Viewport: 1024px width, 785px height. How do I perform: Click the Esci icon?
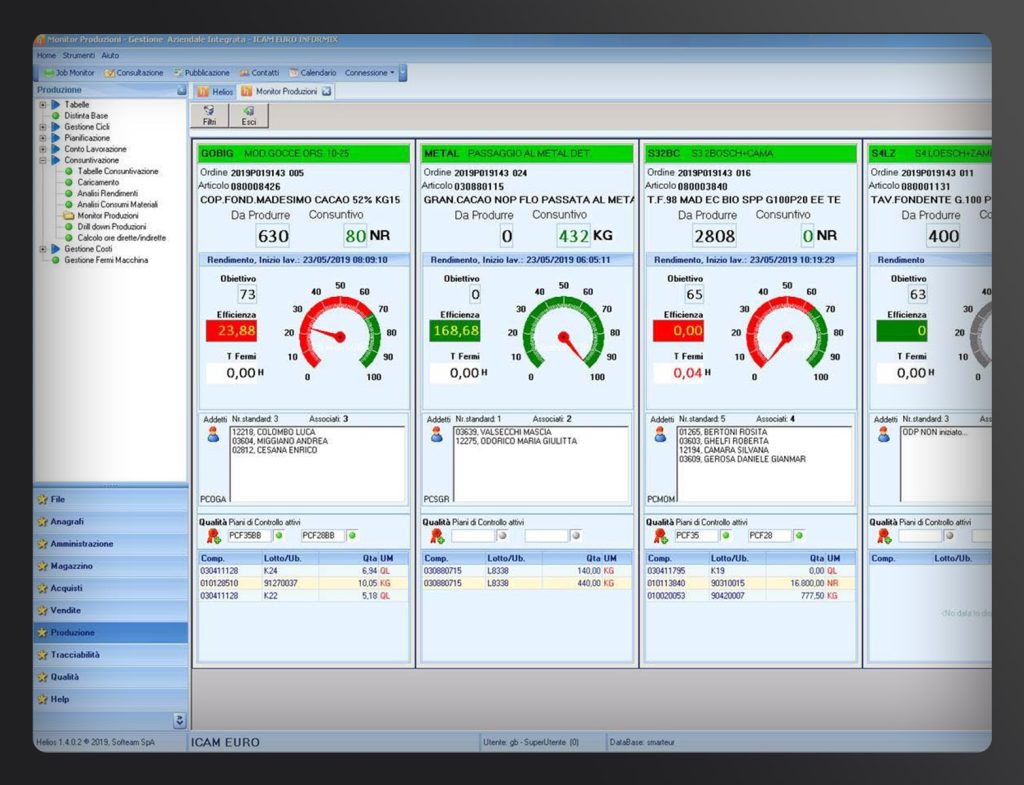click(248, 110)
